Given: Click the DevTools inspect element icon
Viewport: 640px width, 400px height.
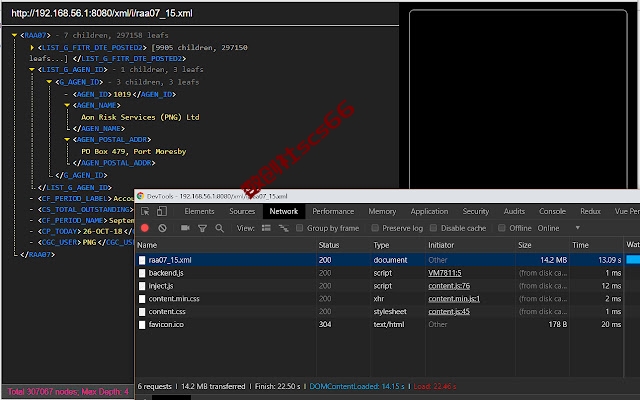Looking at the screenshot, I should click(145, 211).
